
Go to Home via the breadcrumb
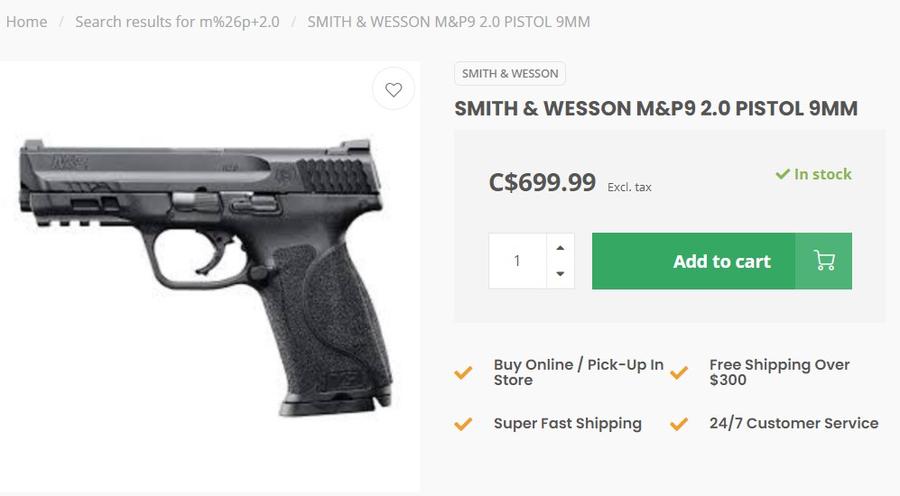tap(26, 22)
